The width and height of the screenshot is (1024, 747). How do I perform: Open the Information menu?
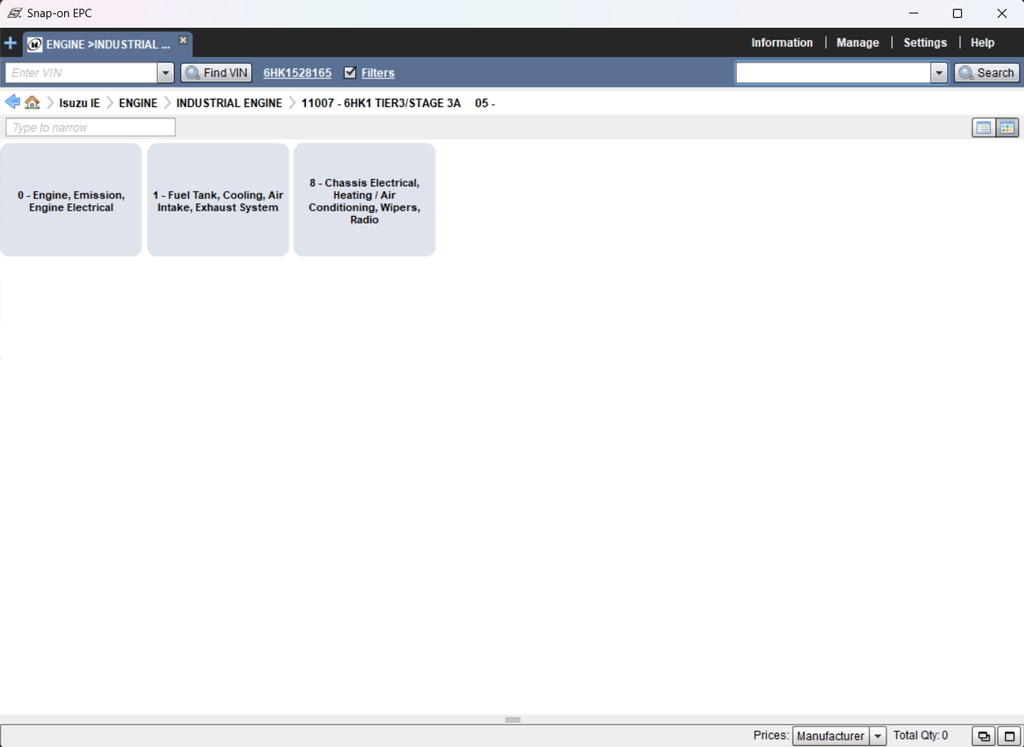coord(781,43)
